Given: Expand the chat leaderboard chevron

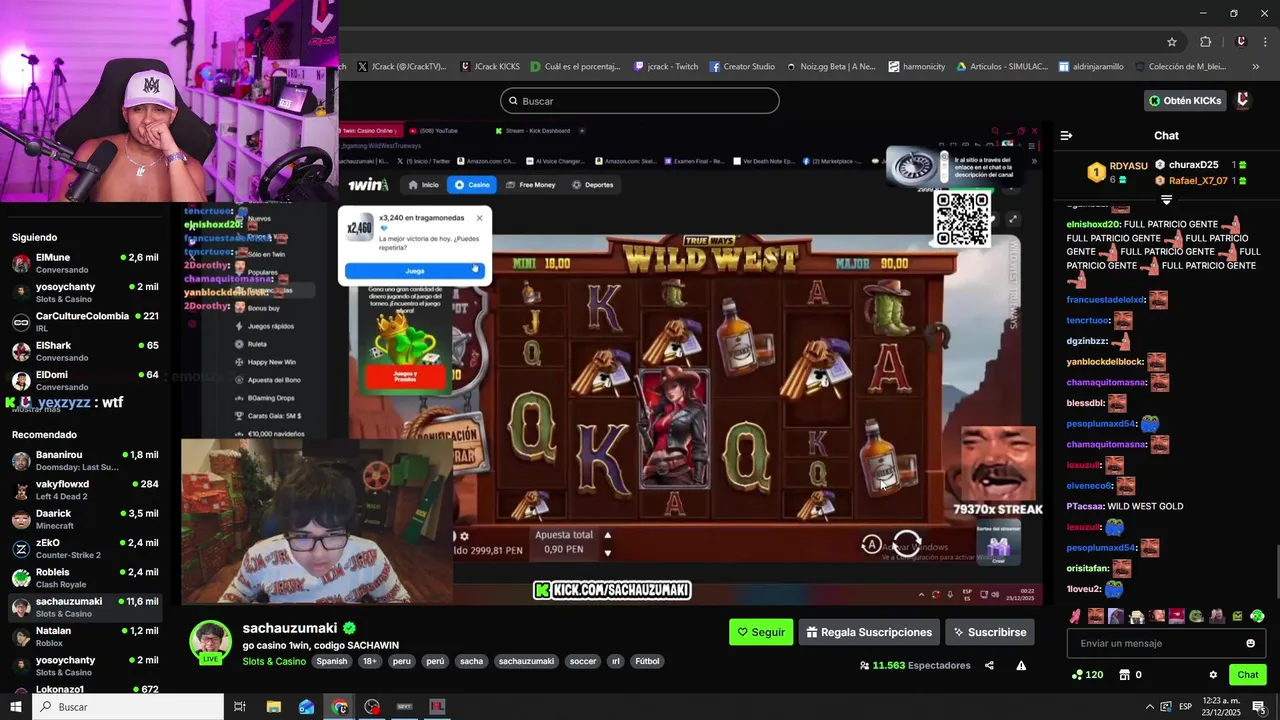Looking at the screenshot, I should (1166, 200).
